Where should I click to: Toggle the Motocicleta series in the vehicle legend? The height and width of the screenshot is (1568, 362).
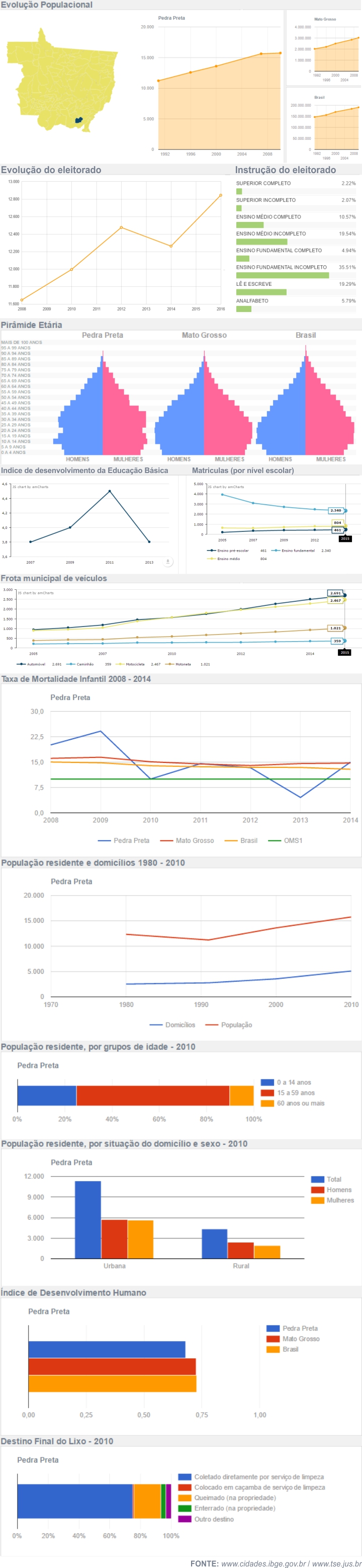point(120,664)
